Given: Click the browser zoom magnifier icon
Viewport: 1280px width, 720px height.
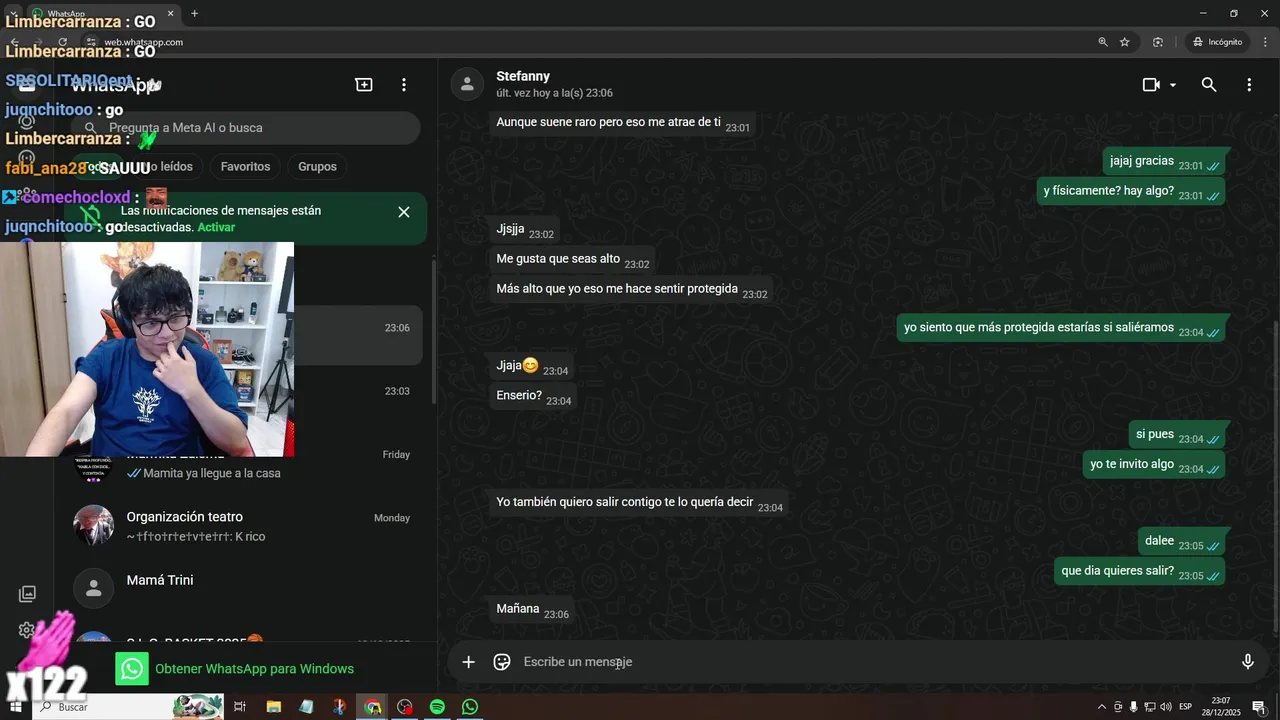Looking at the screenshot, I should 1103,42.
